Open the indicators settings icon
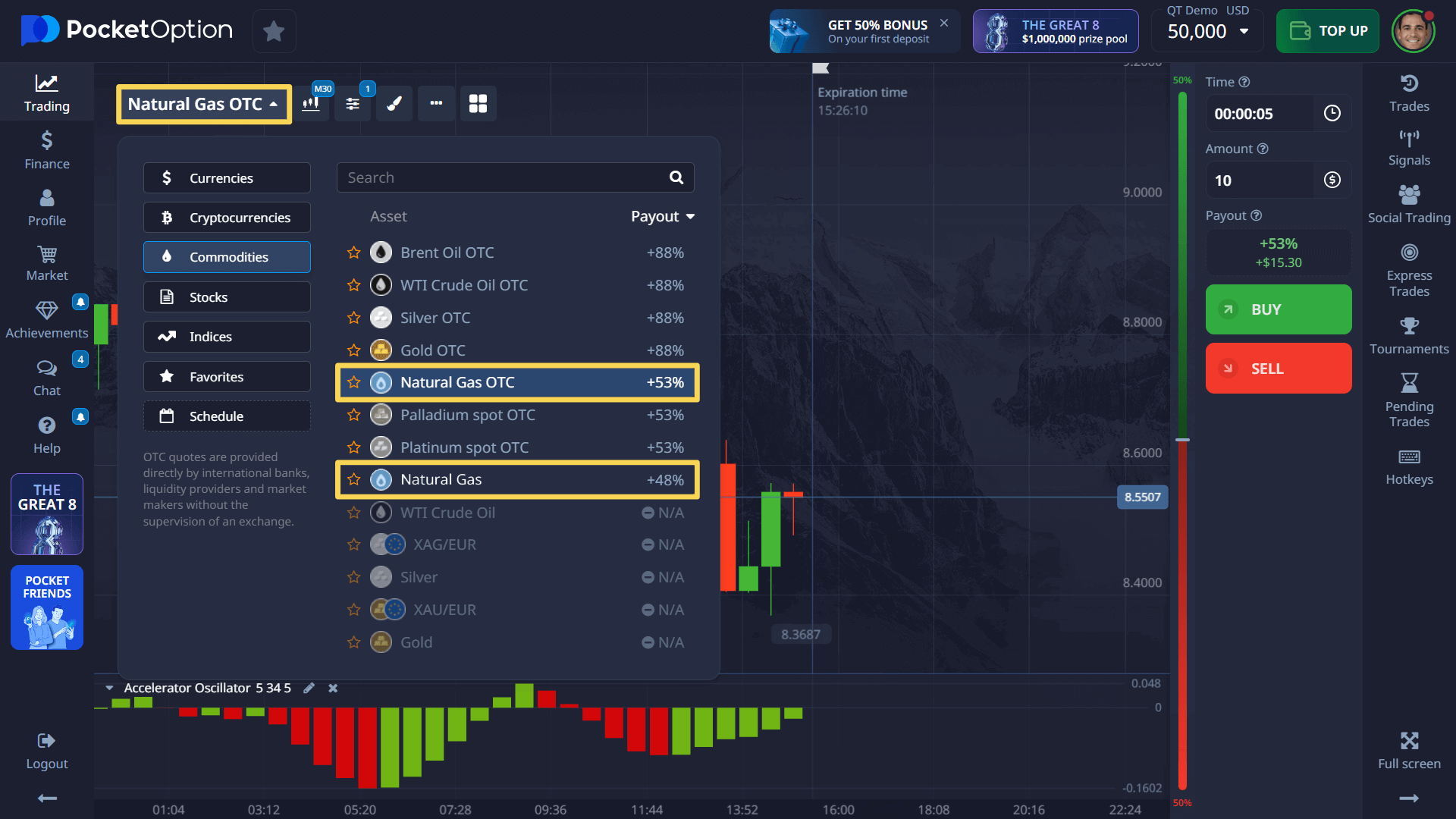This screenshot has height=819, width=1456. click(353, 104)
